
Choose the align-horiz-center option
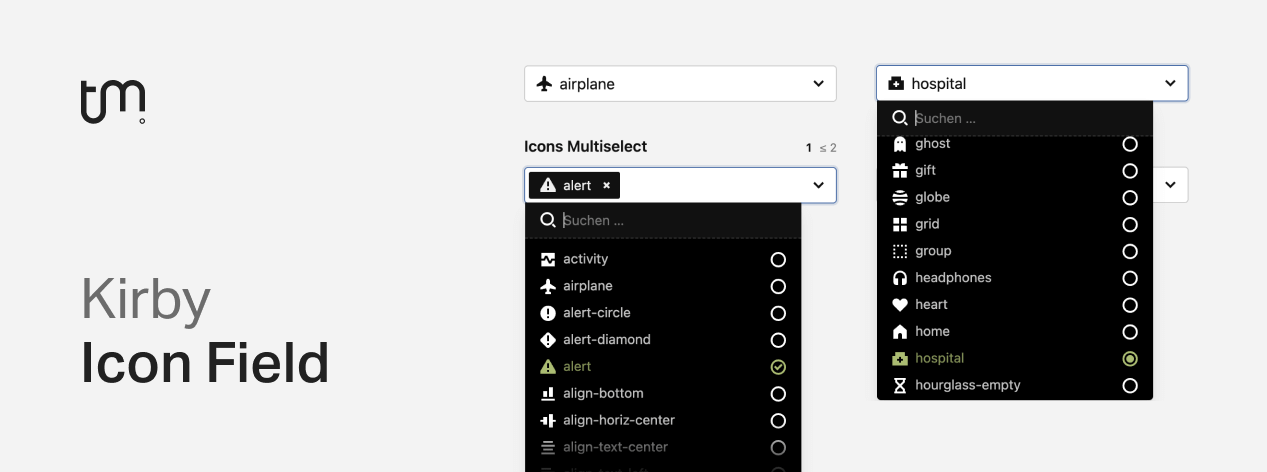pos(663,421)
